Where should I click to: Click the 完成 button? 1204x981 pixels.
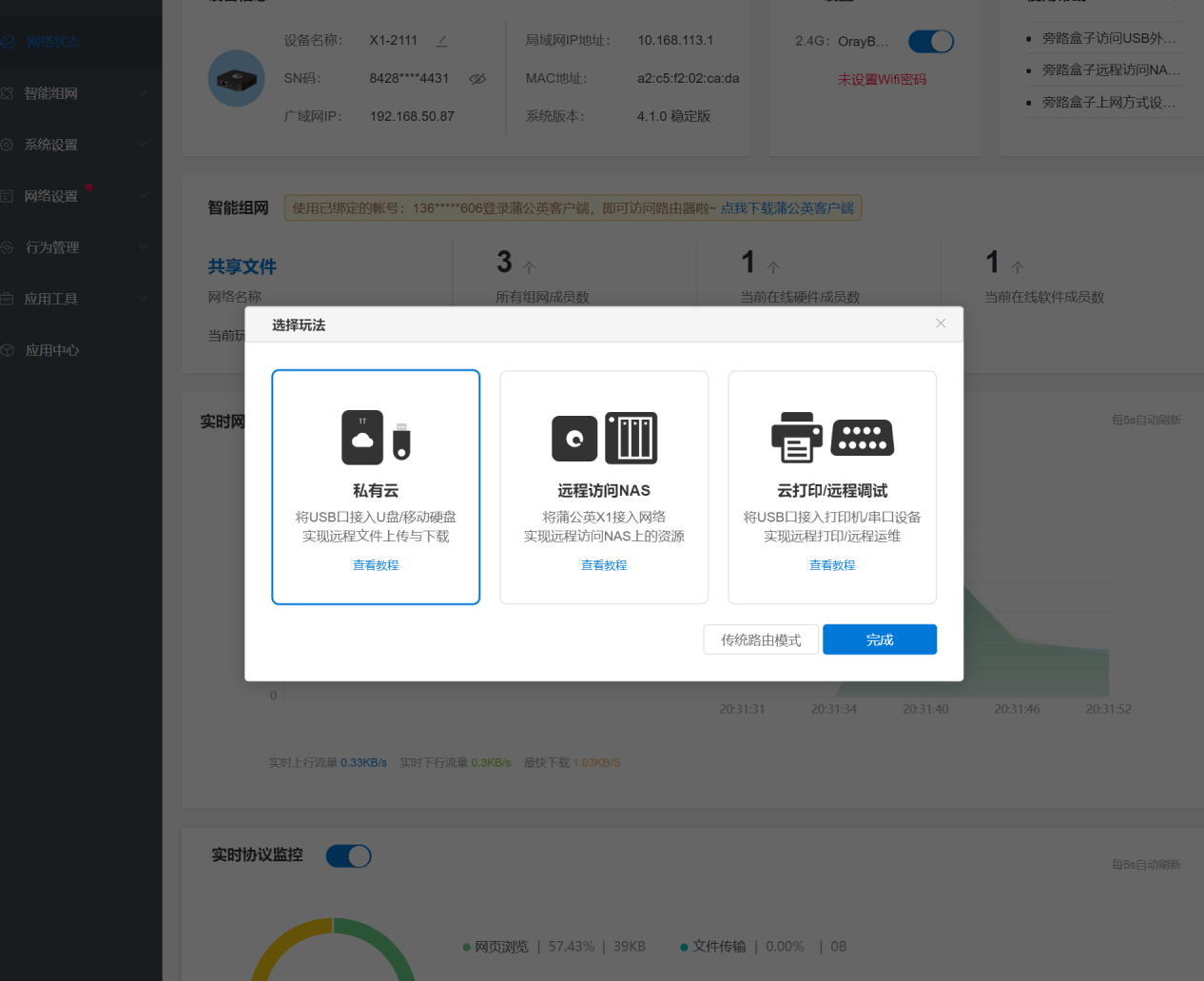coord(880,639)
